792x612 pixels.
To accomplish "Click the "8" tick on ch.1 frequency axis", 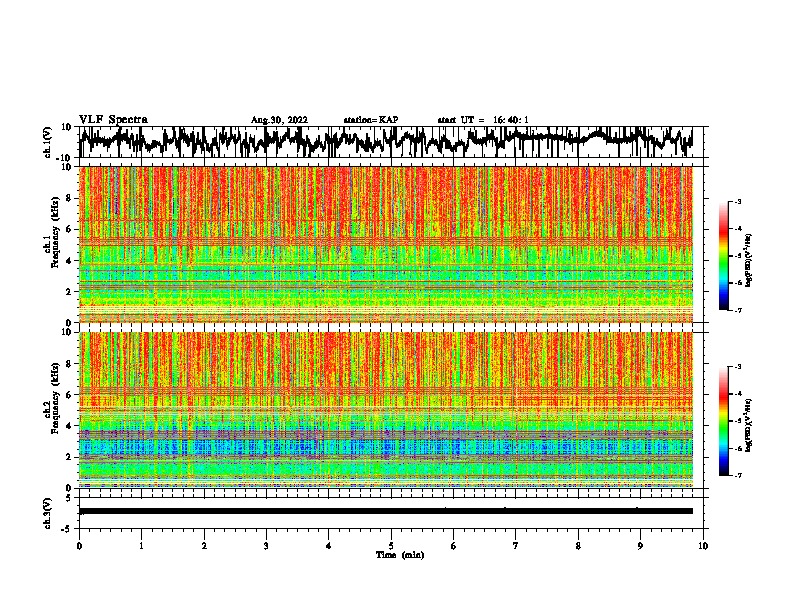I will click(x=70, y=198).
